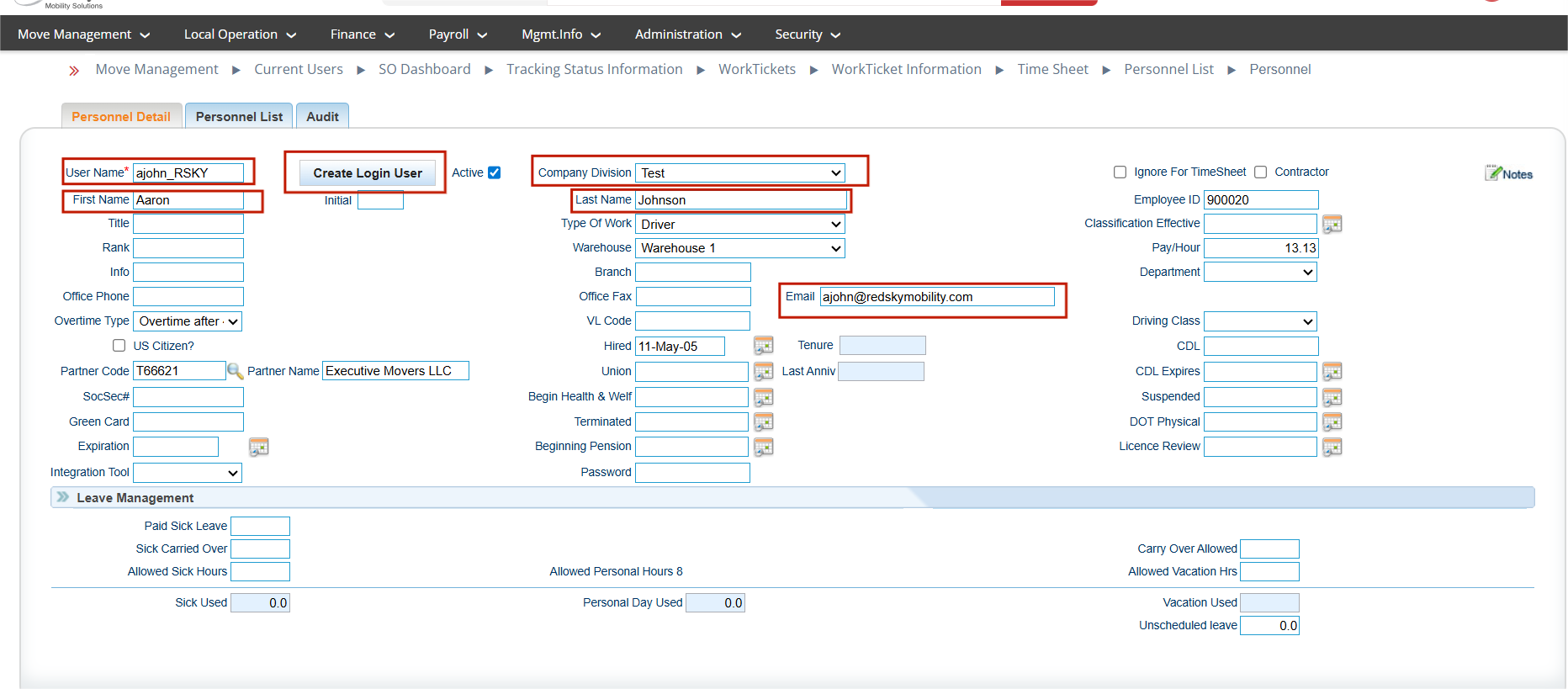Open calendar picker for Suspended date

[x=1332, y=396]
